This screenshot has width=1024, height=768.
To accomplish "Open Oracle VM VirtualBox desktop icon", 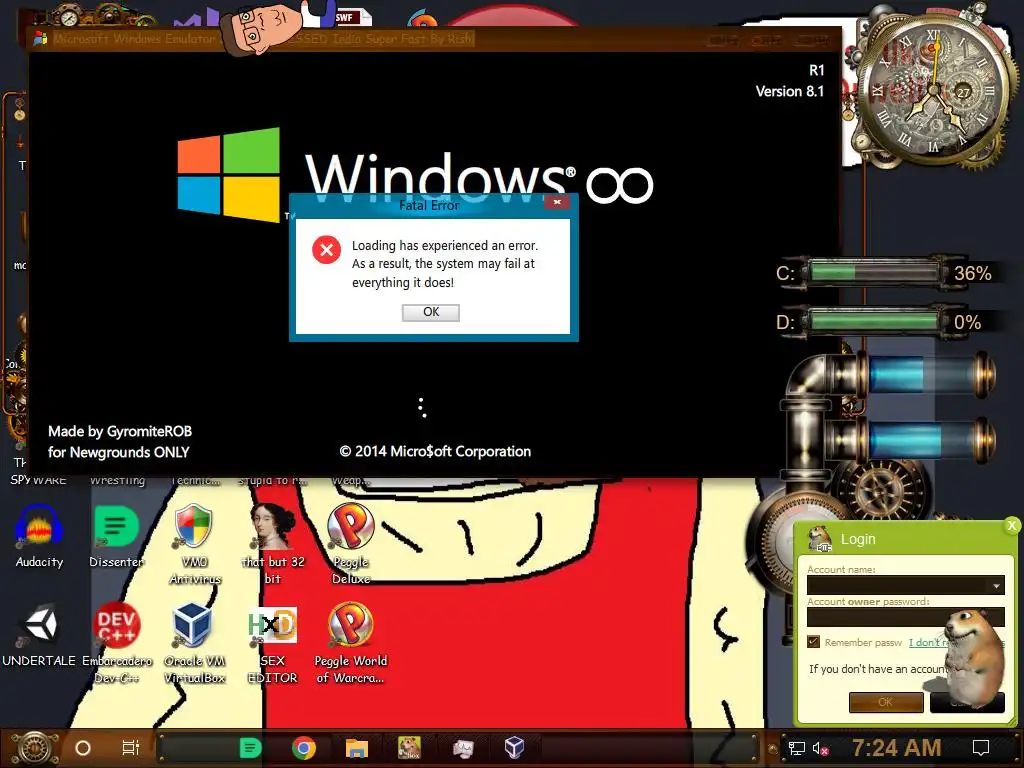I will pyautogui.click(x=194, y=643).
